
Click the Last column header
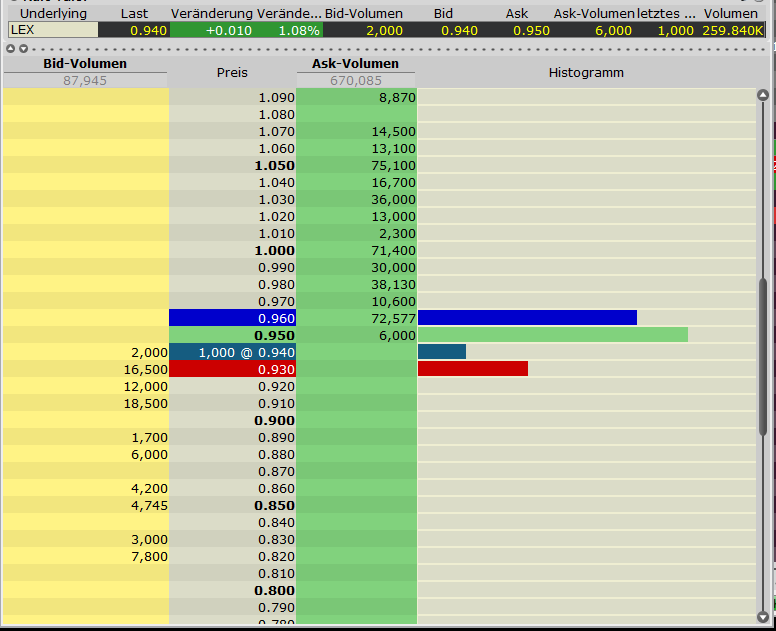tap(135, 14)
